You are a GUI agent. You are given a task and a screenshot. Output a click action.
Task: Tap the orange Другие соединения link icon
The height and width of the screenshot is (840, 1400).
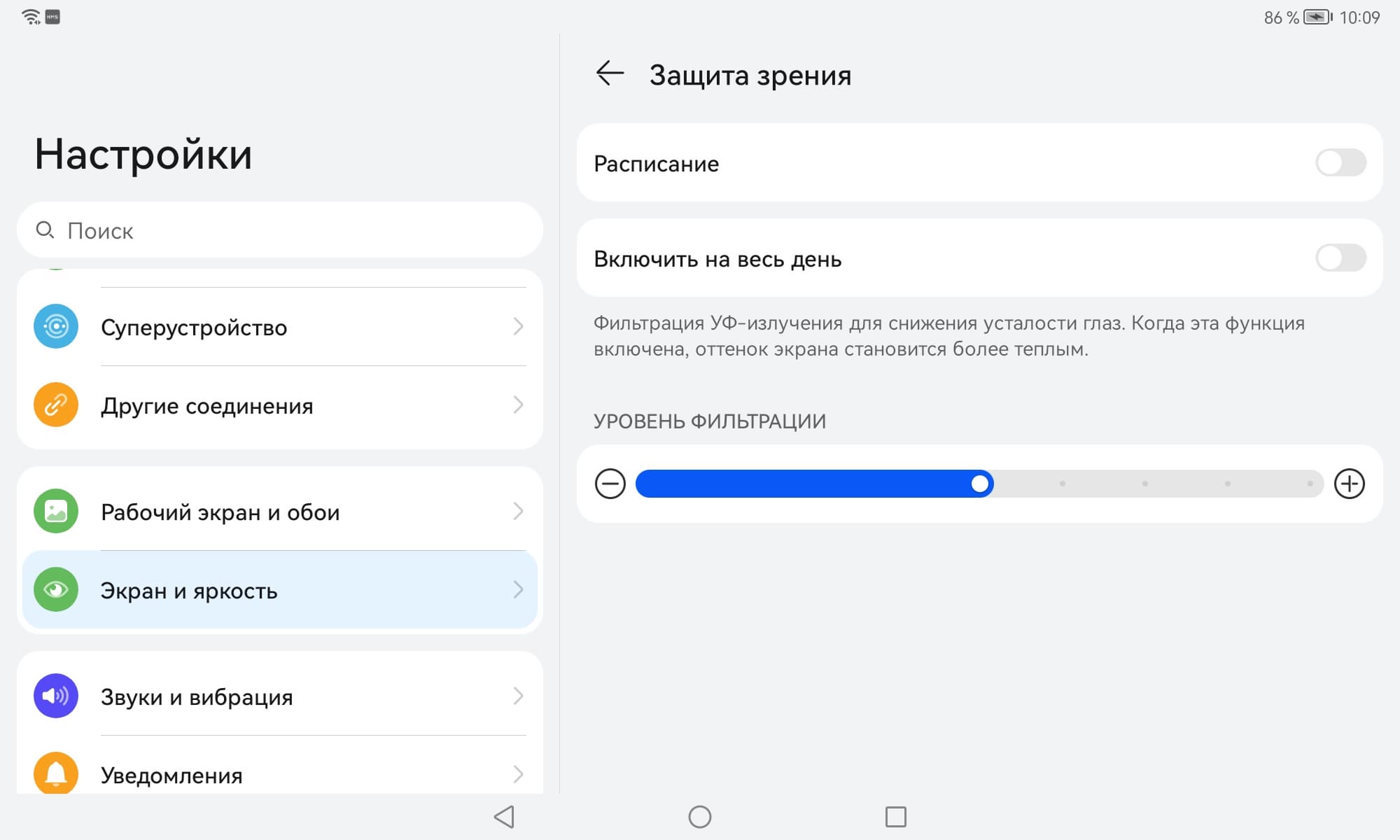tap(56, 405)
